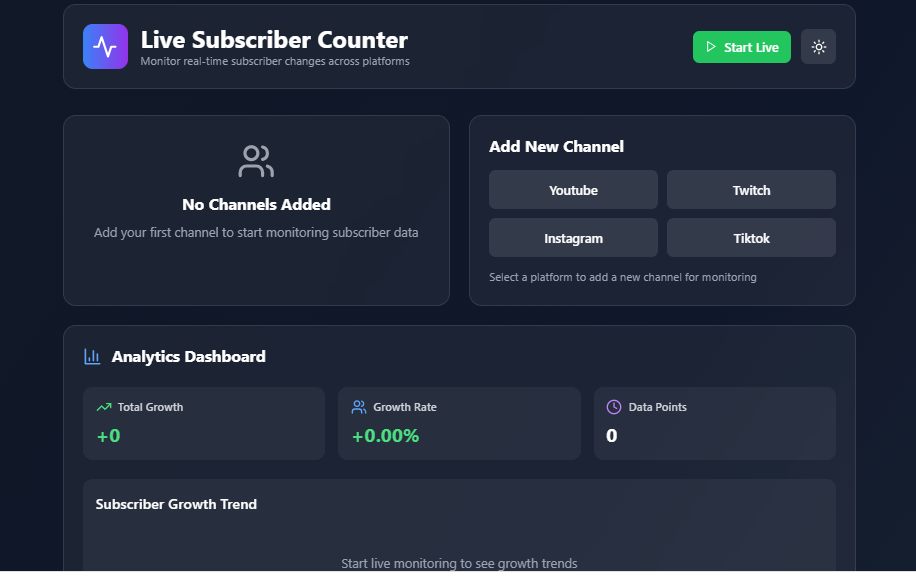Click the Total Growth stat card
This screenshot has height=587, width=916.
coord(204,423)
